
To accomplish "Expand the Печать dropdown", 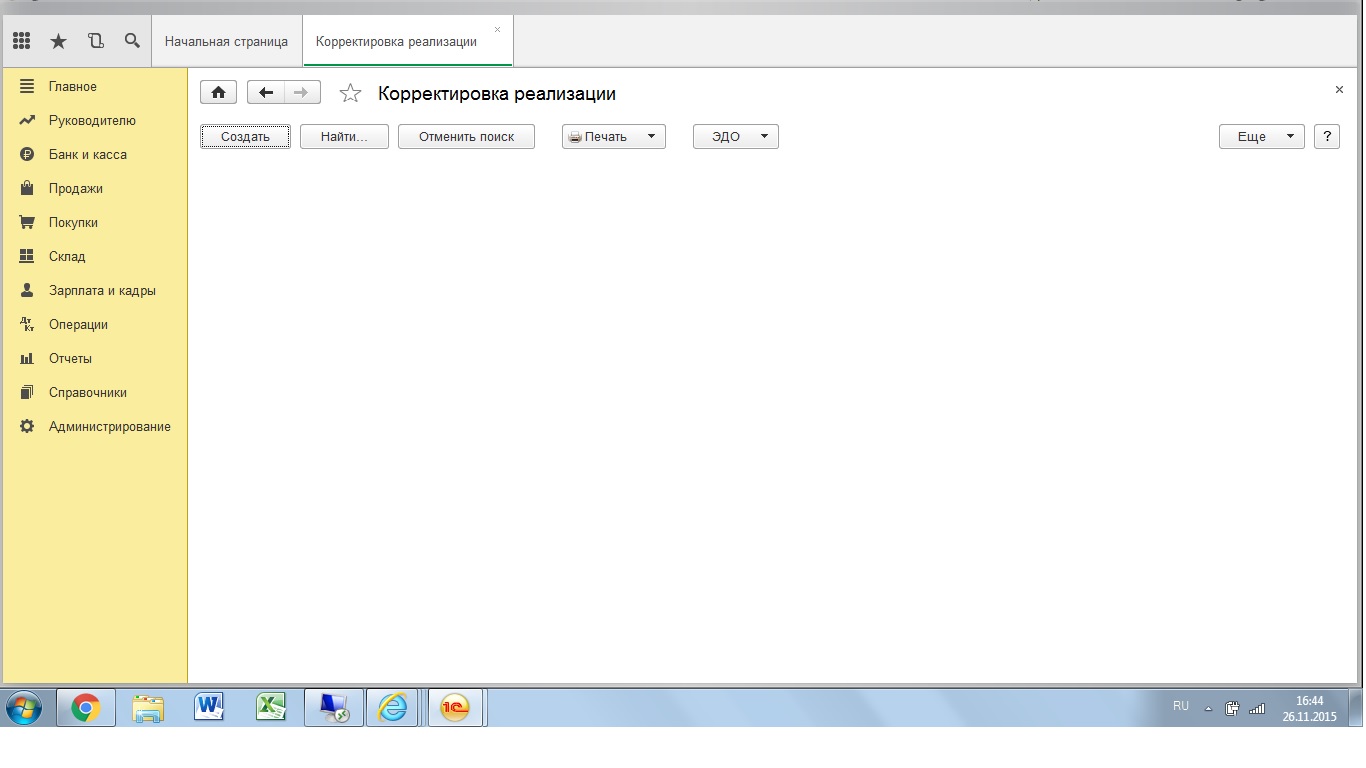I will coord(614,137).
